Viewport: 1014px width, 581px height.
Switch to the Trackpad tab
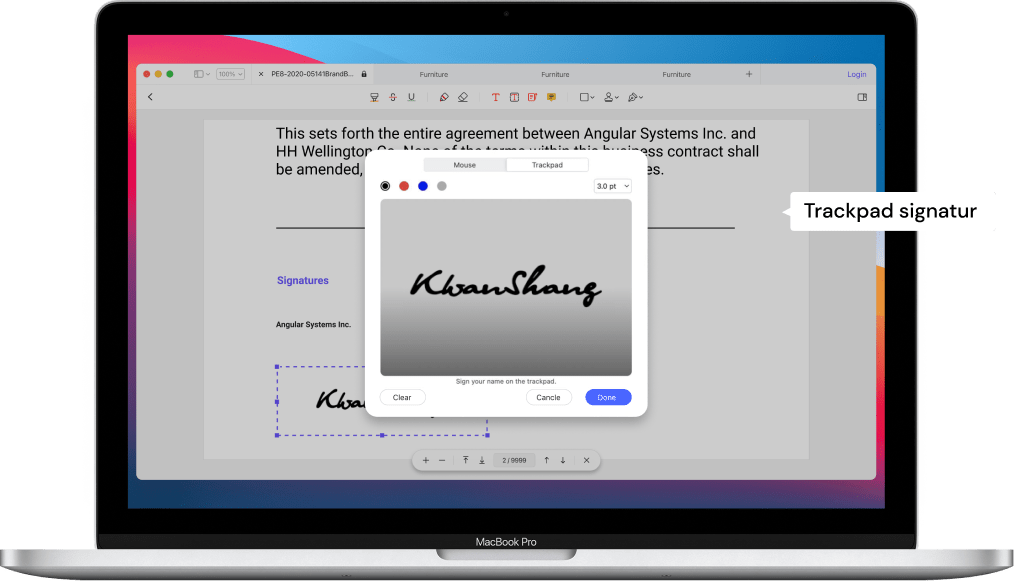547,165
